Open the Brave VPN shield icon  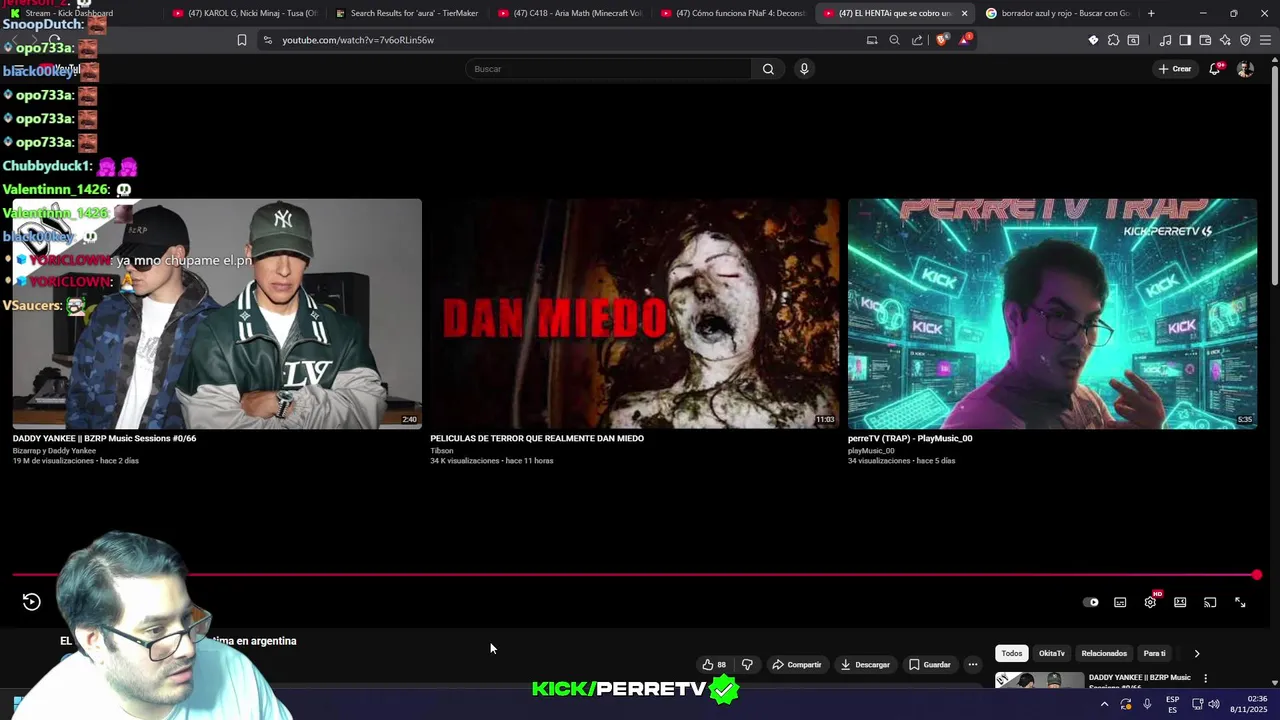(x=1245, y=40)
